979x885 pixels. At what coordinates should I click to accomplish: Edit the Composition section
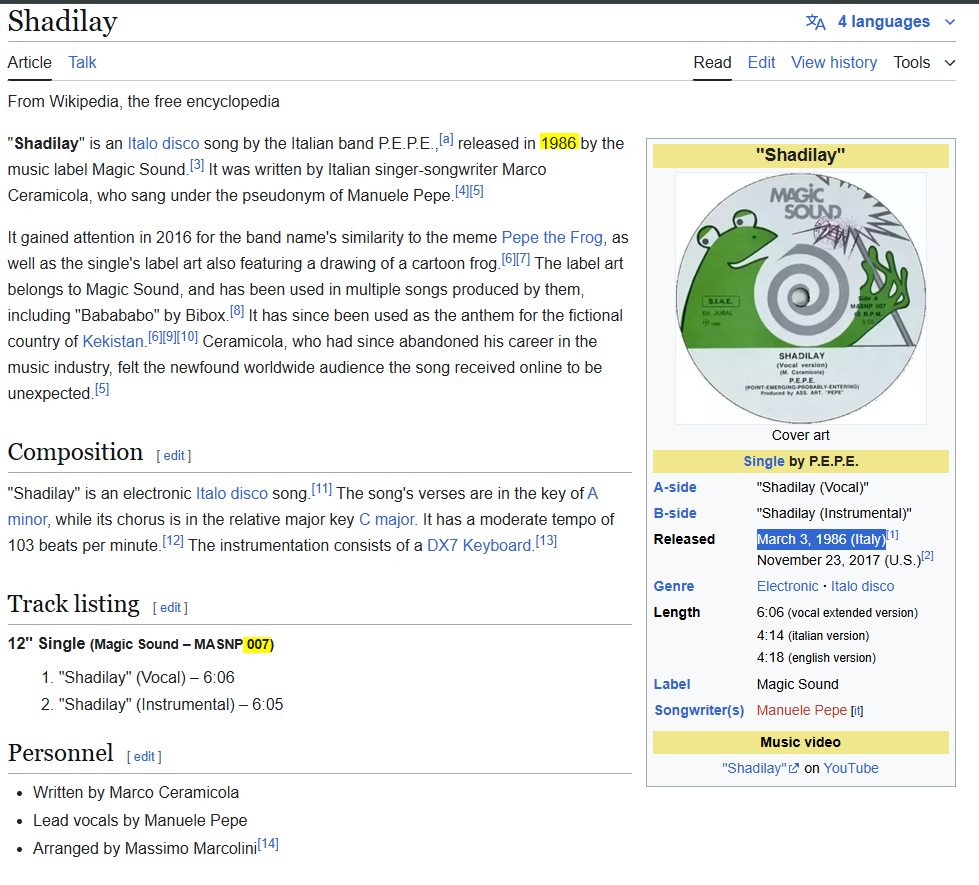point(174,455)
